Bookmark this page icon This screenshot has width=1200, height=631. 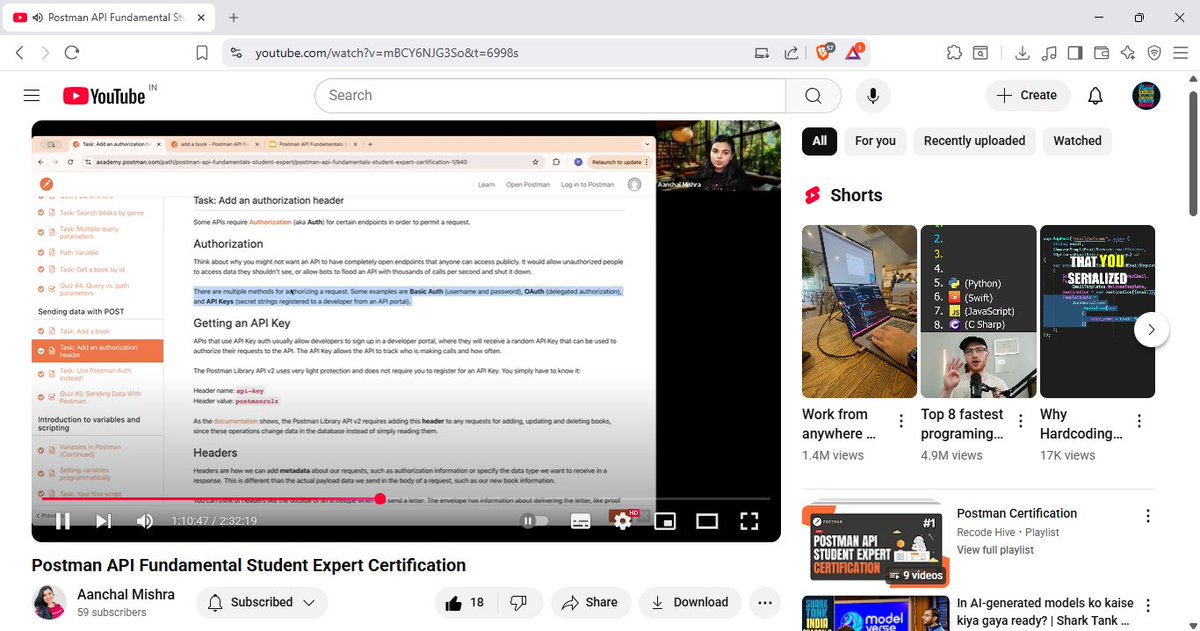202,53
